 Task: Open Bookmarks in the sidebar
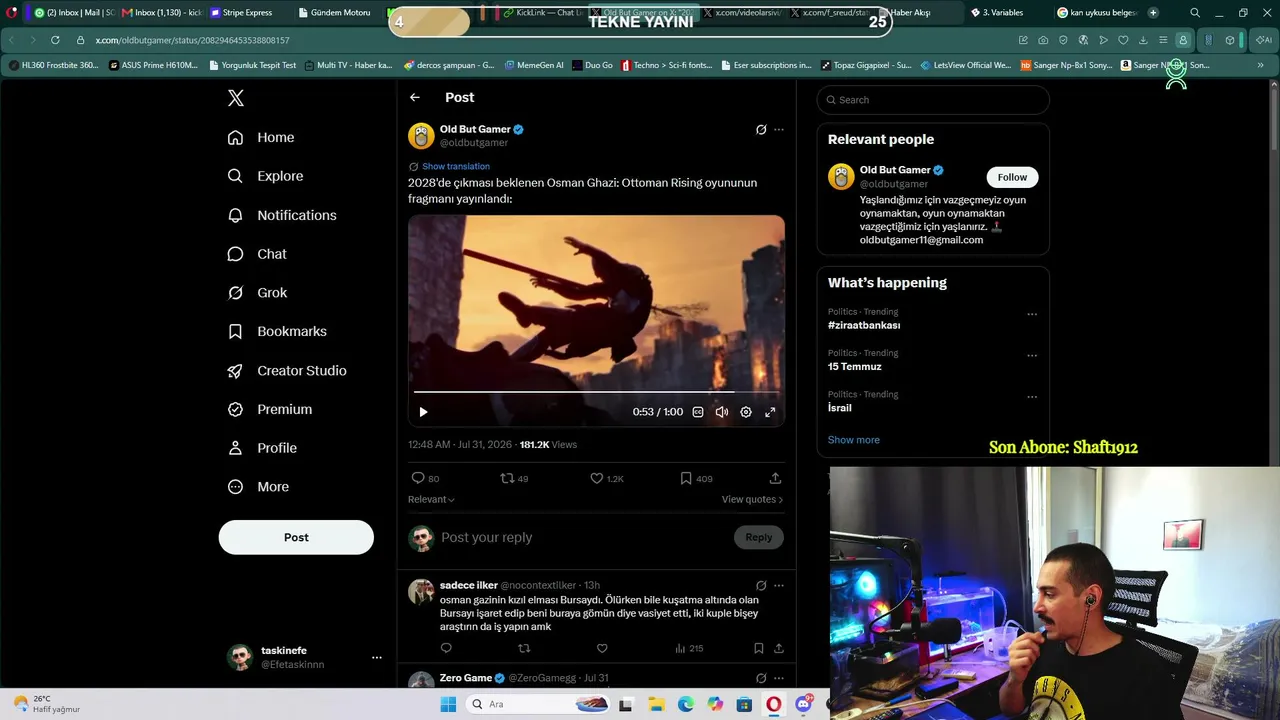tap(277, 331)
